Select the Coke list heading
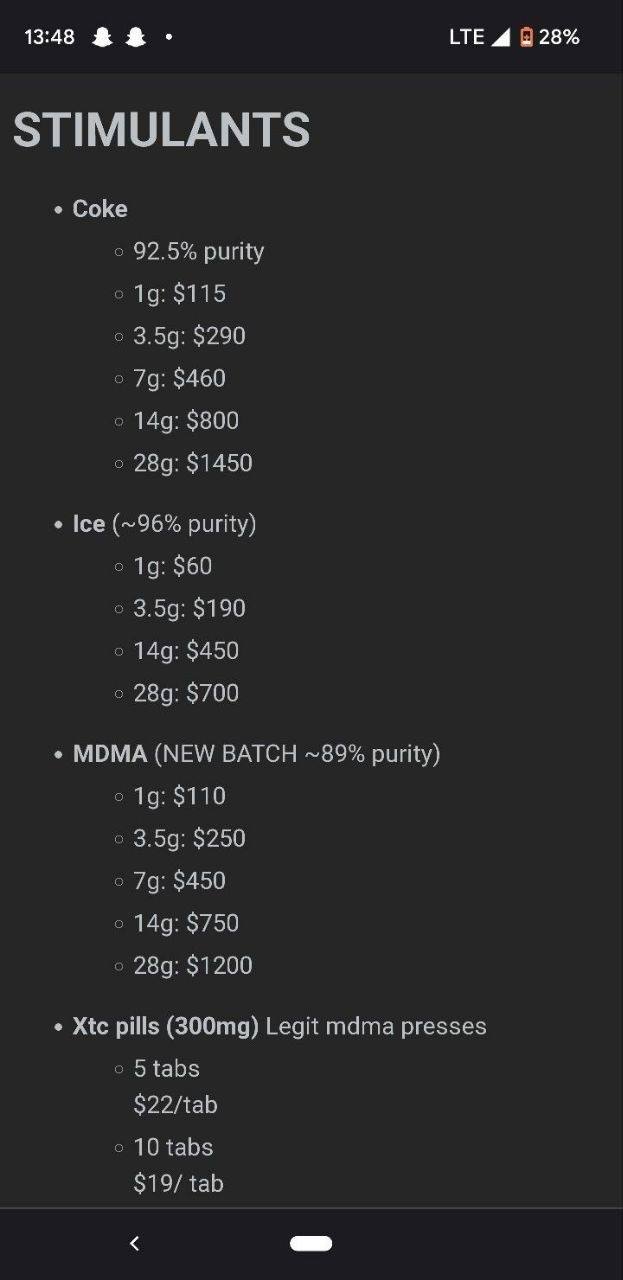The image size is (623, 1280). coord(100,209)
